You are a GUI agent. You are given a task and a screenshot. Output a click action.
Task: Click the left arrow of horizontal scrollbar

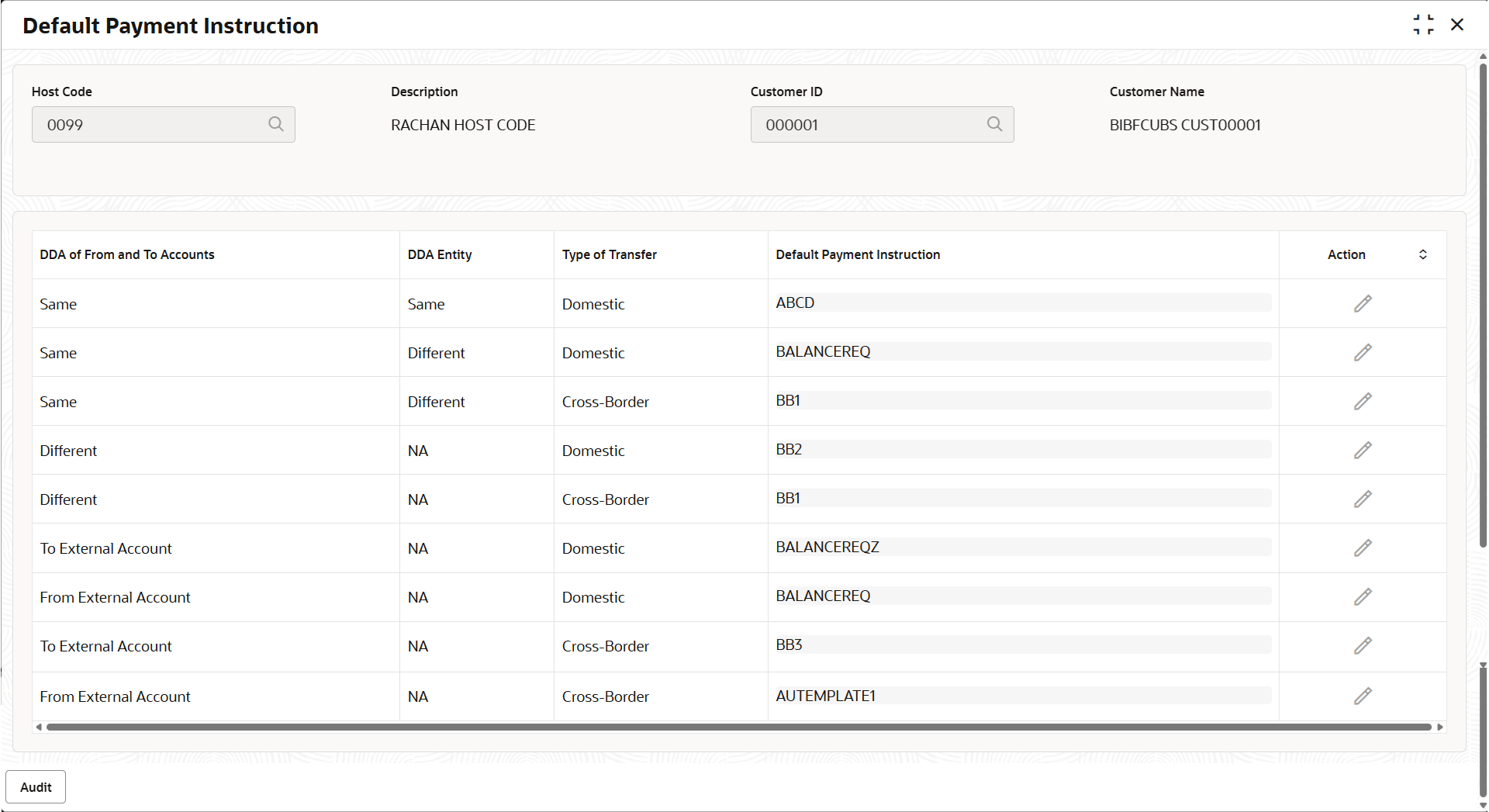39,727
